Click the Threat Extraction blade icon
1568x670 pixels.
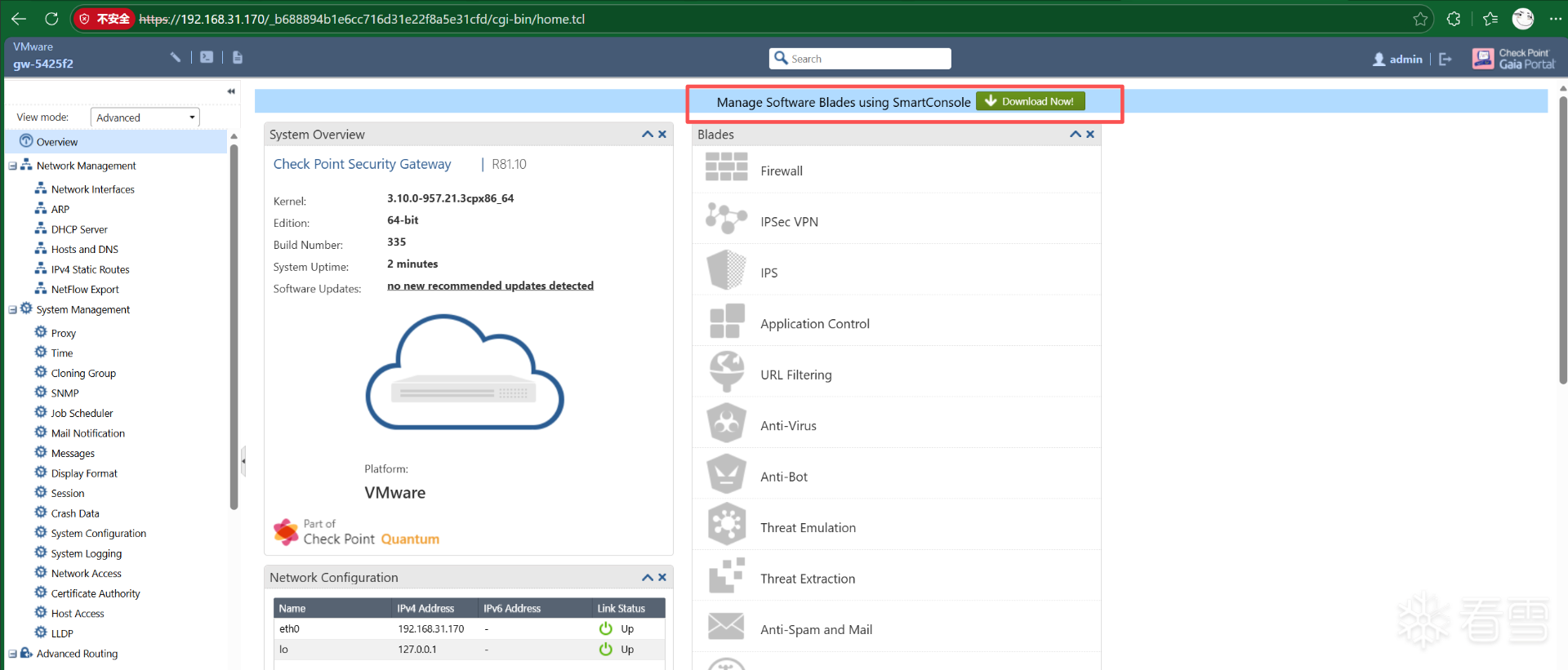726,577
